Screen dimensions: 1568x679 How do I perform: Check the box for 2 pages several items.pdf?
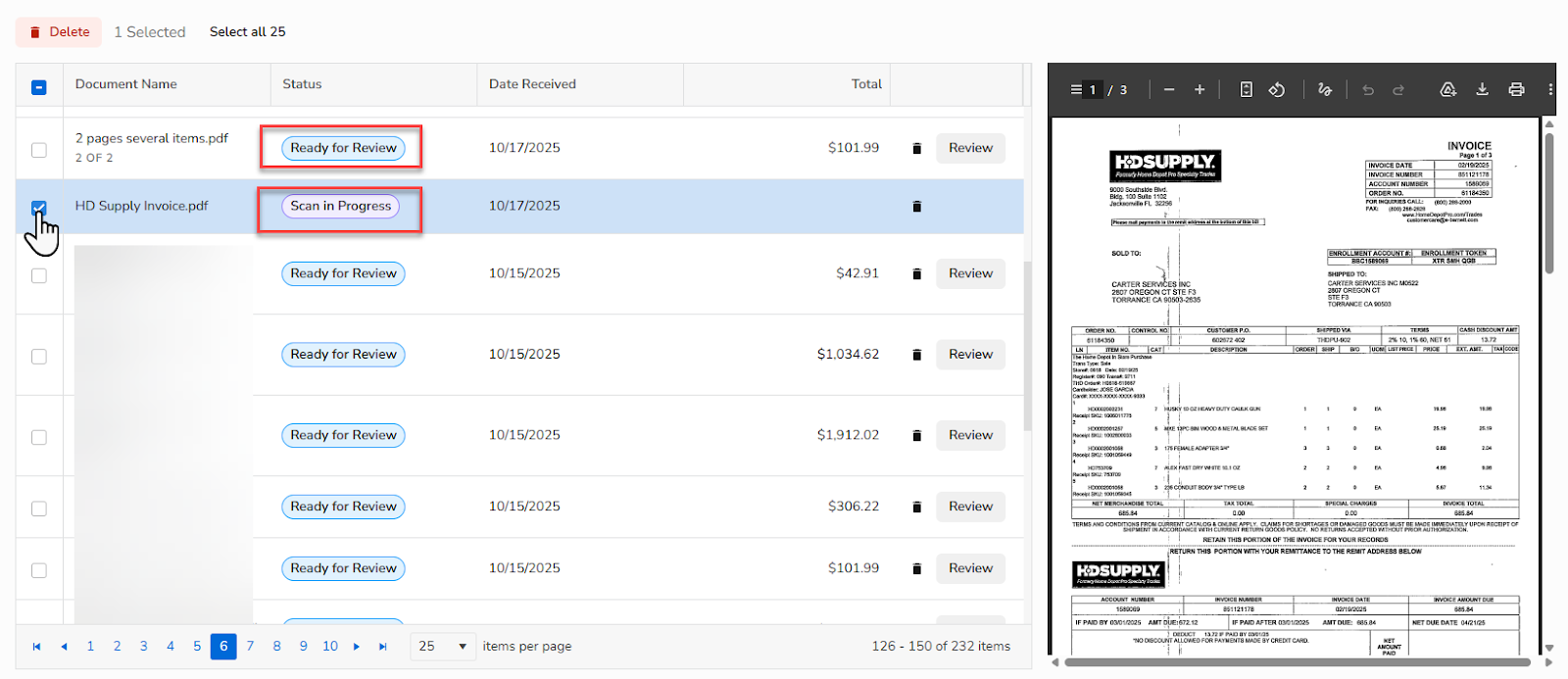click(39, 150)
